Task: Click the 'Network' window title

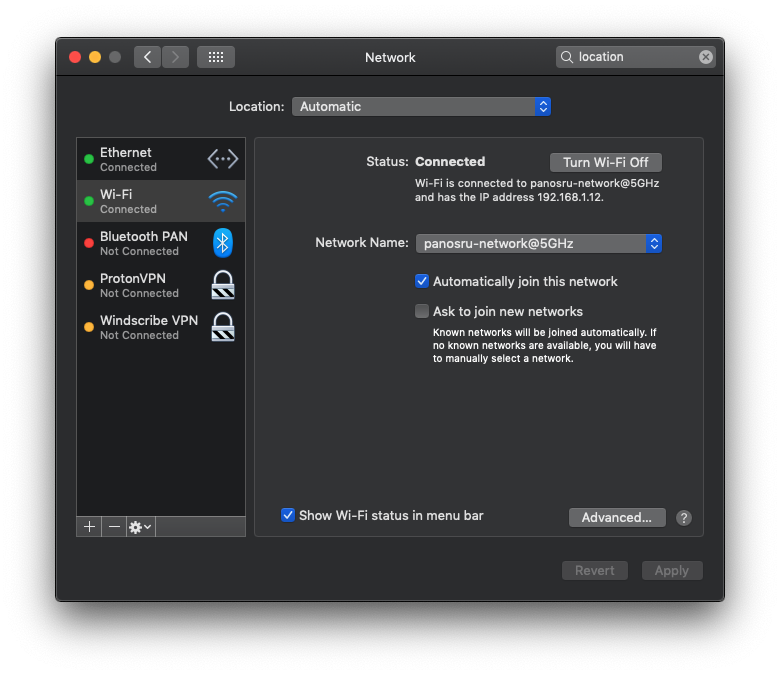Action: pyautogui.click(x=390, y=58)
